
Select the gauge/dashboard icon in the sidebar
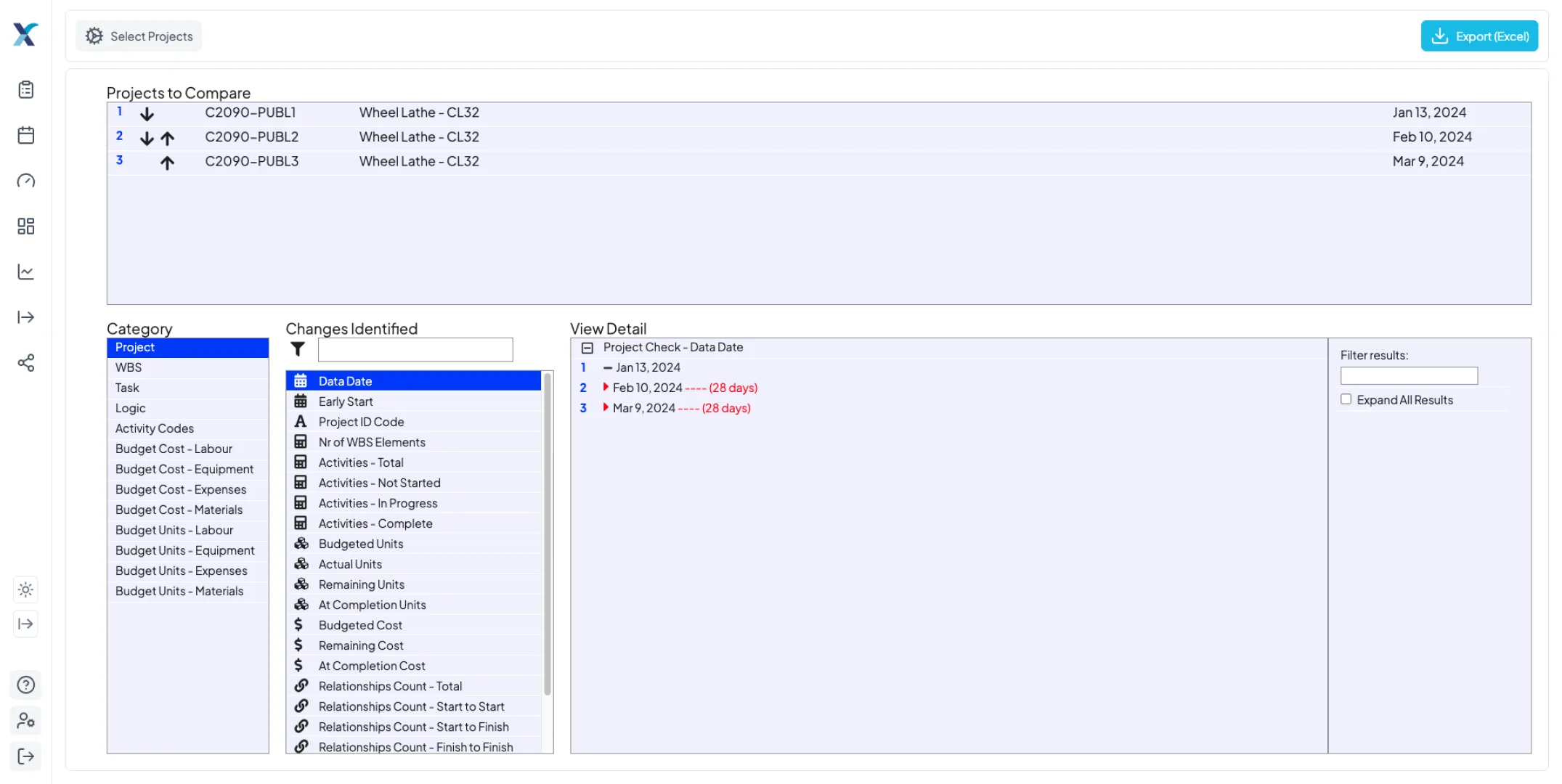pyautogui.click(x=25, y=181)
